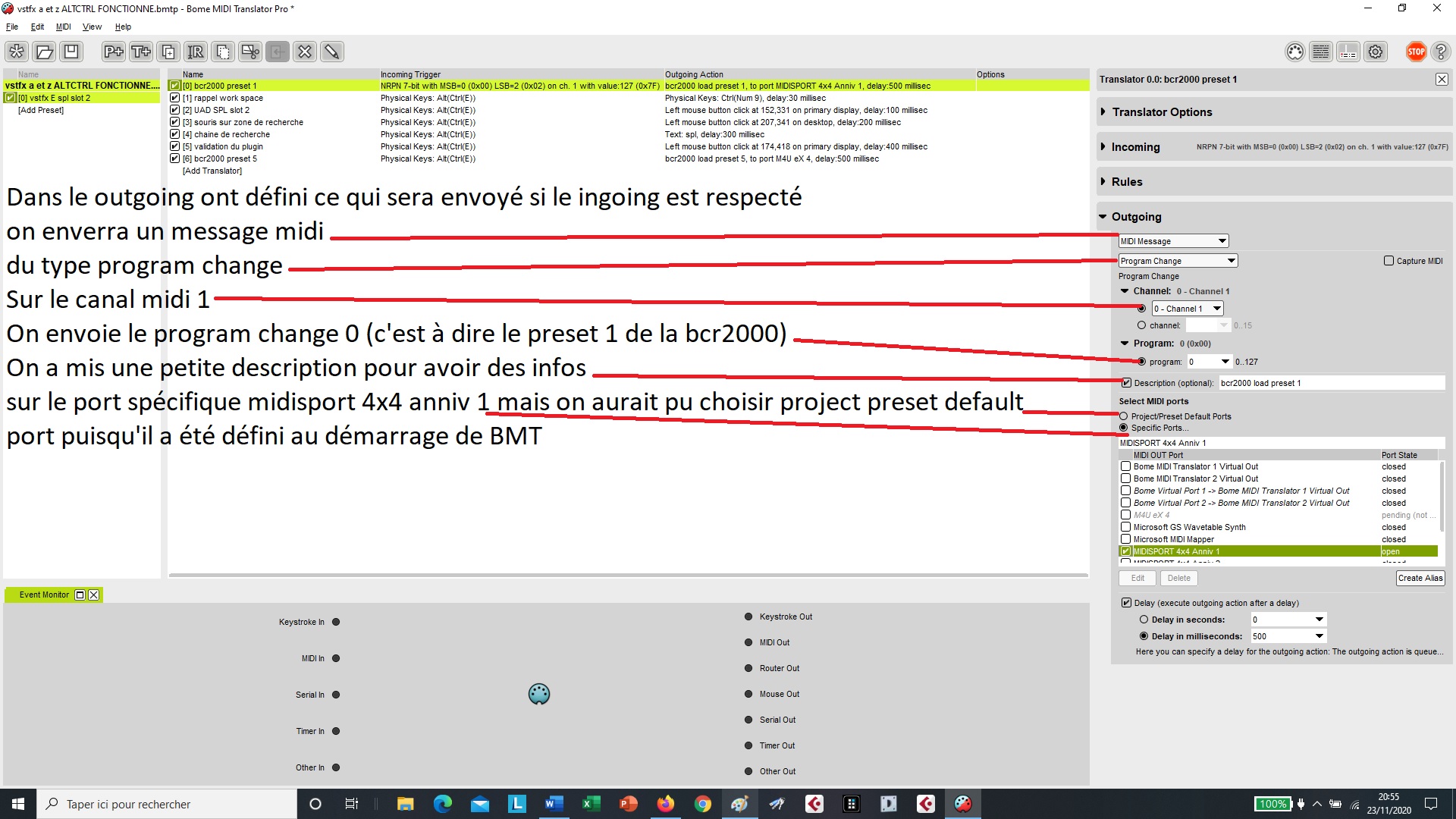Click the Save project floppy icon

pos(71,52)
